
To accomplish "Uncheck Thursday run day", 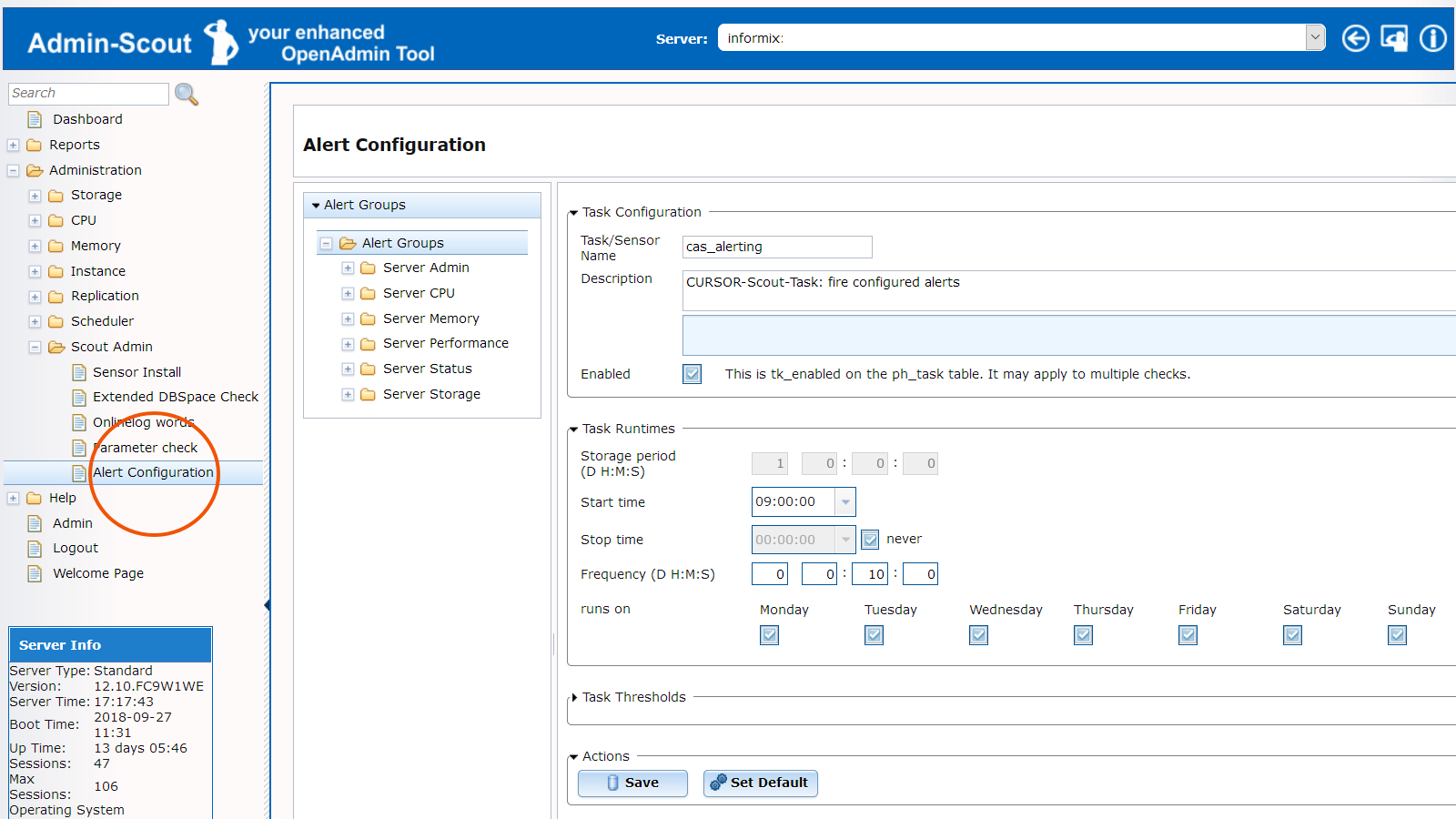I will pyautogui.click(x=1083, y=635).
